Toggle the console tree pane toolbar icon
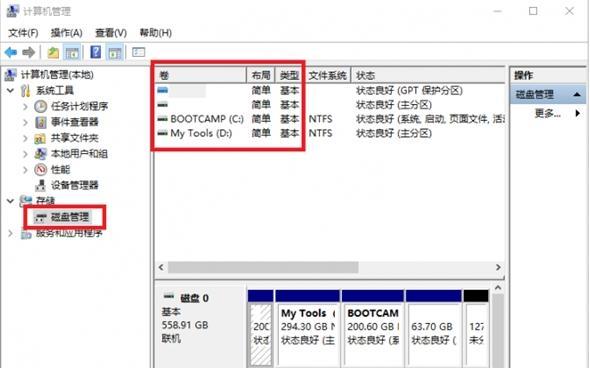The height and width of the screenshot is (368, 590). tap(72, 52)
